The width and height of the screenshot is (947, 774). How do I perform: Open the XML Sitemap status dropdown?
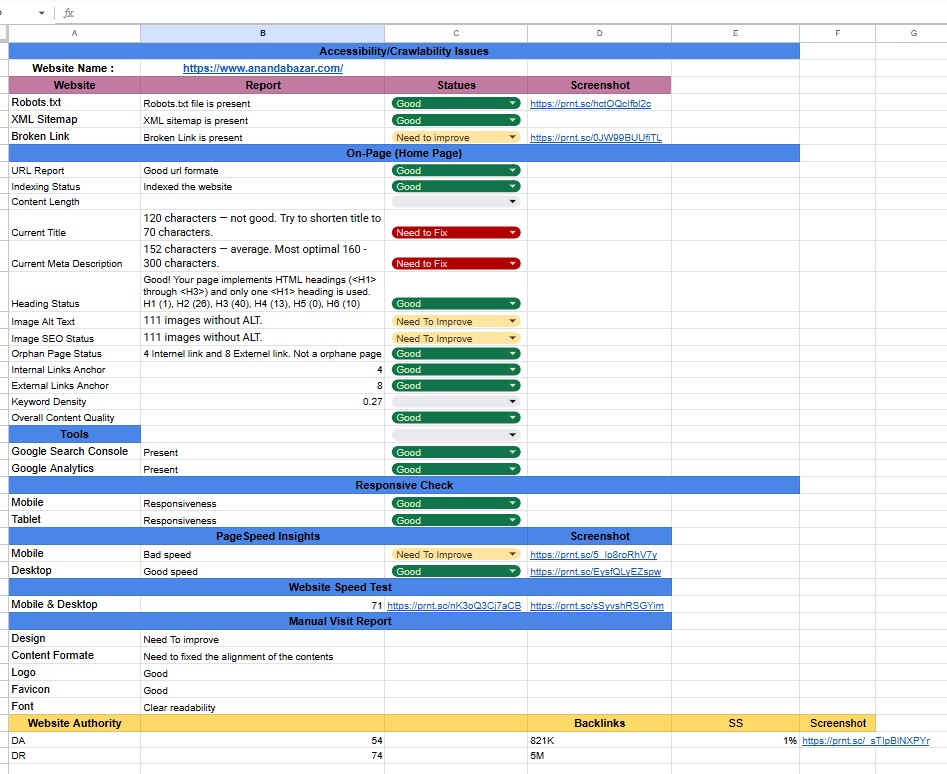[x=456, y=120]
